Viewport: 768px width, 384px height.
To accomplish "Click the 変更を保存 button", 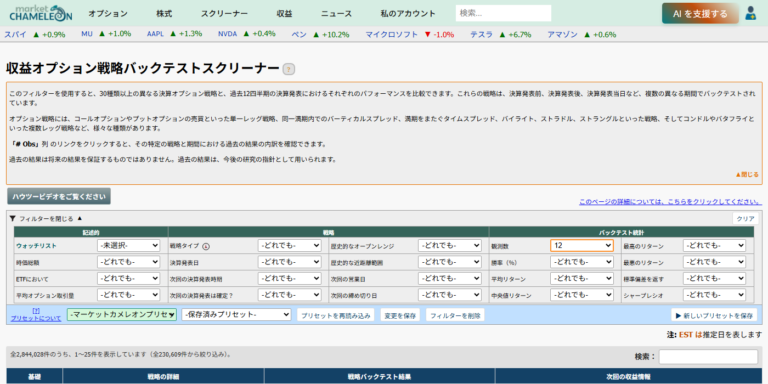I will tap(400, 315).
